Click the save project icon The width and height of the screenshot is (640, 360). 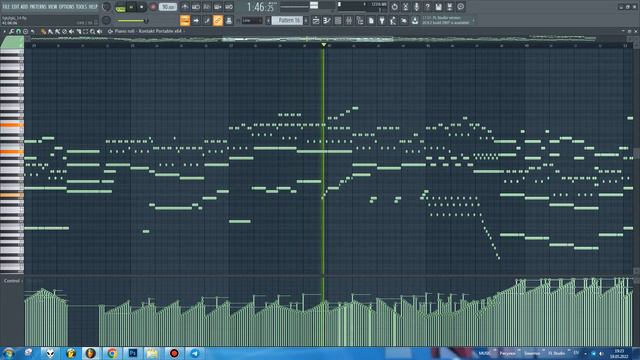[x=438, y=7]
